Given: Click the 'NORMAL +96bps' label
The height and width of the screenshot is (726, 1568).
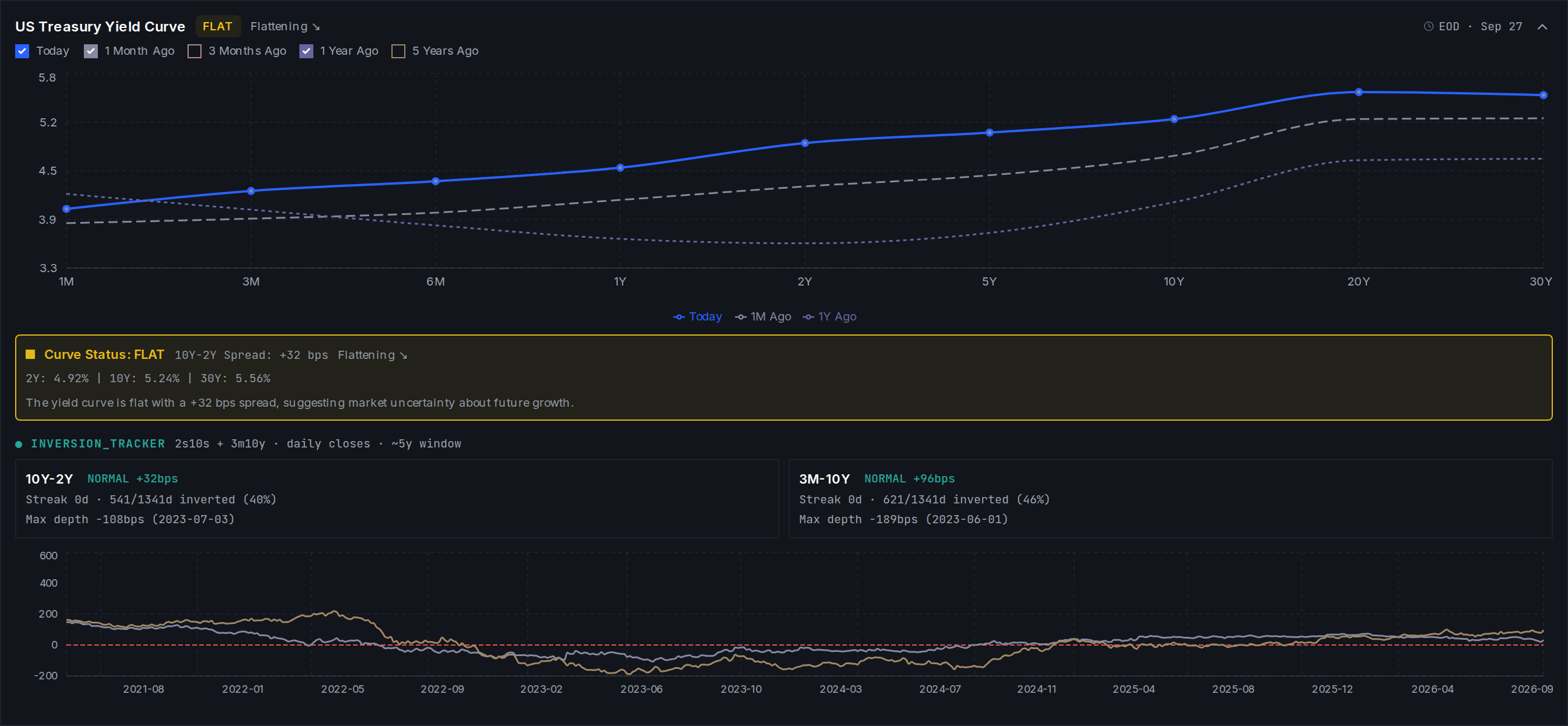Looking at the screenshot, I should [x=909, y=479].
